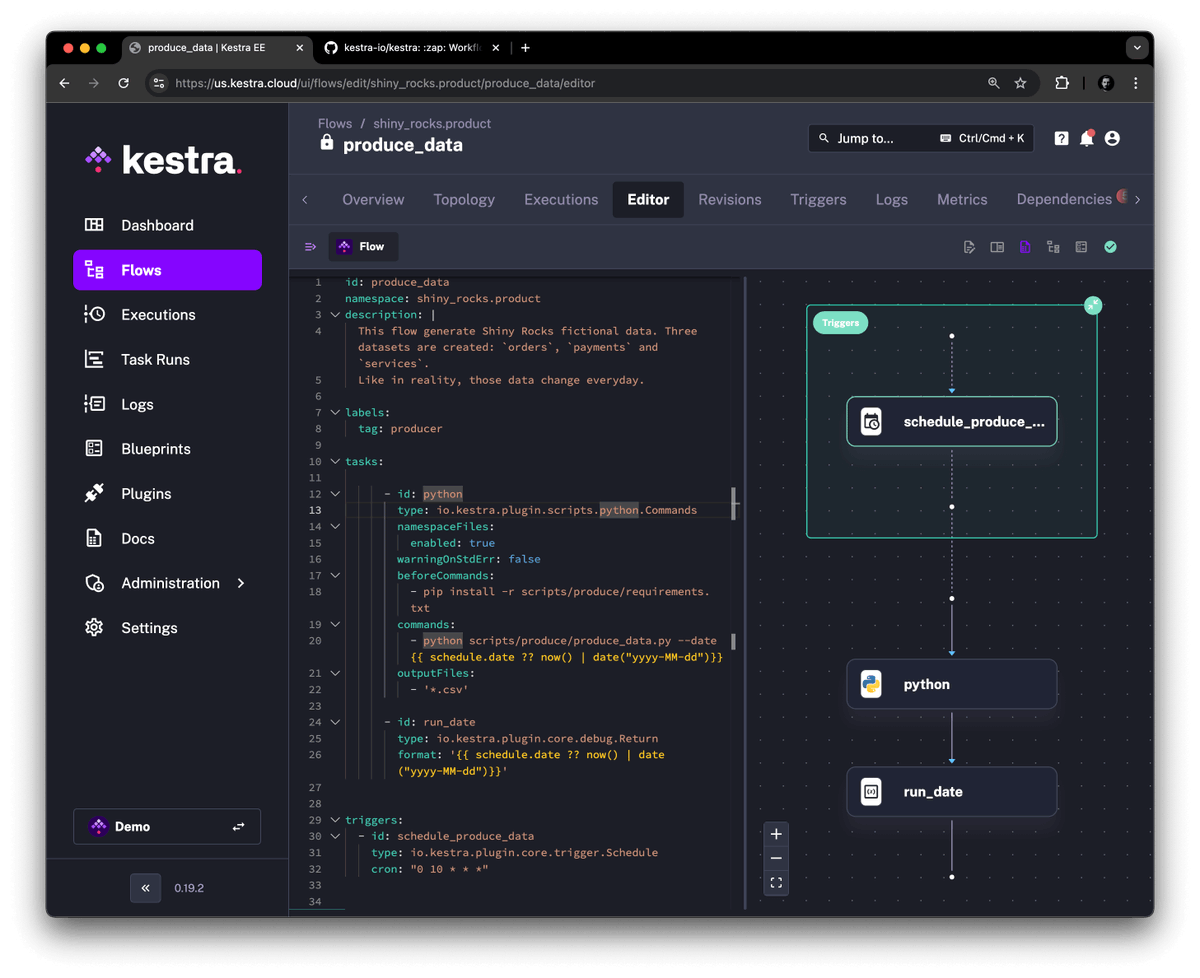Select the run_date task node
Screen dimensions: 1200x978
tap(952, 792)
